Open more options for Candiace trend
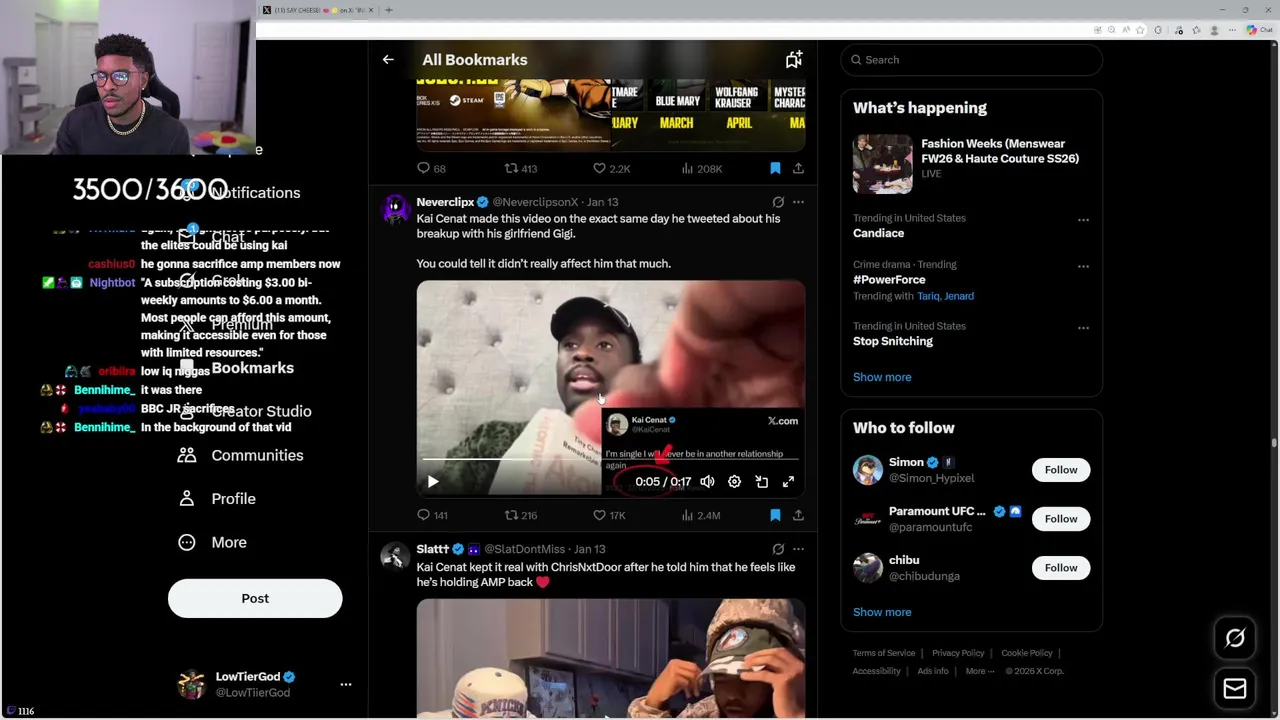 click(1083, 220)
